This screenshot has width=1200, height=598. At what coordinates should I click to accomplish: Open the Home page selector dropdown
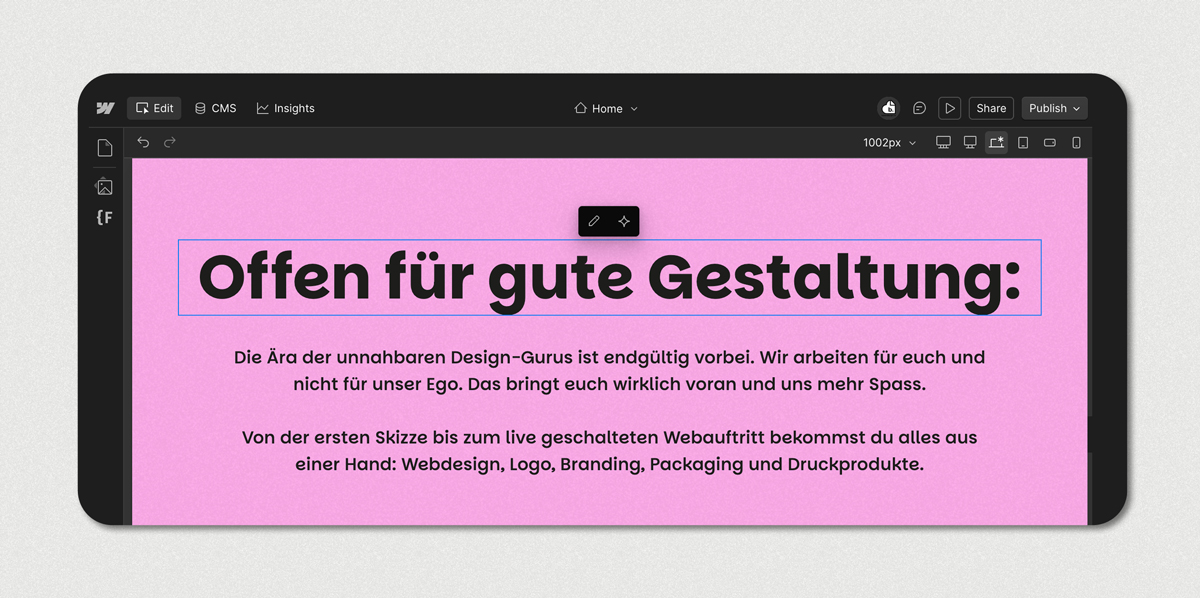(x=606, y=108)
